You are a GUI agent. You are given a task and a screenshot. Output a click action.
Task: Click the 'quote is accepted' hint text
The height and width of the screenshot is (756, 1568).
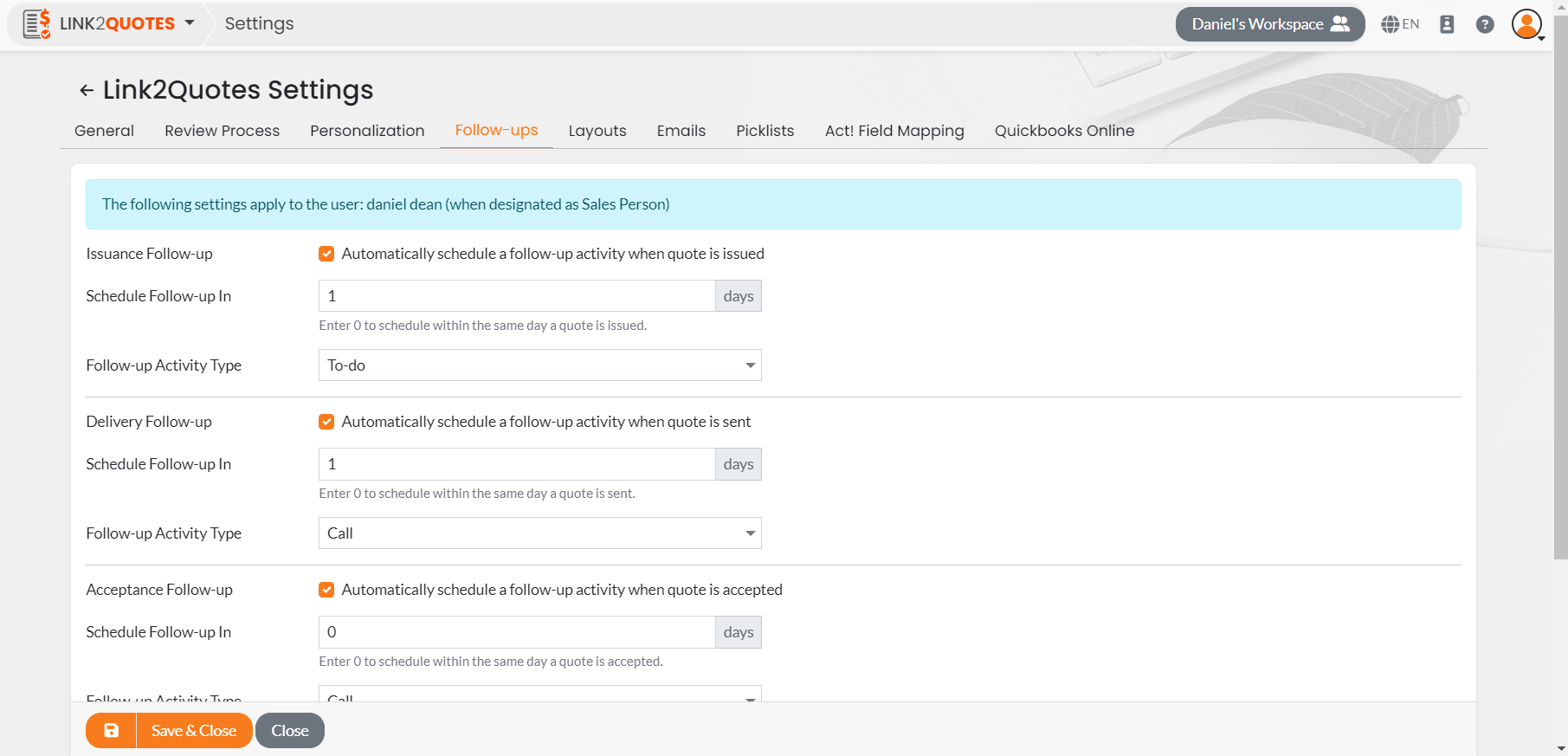tap(491, 662)
